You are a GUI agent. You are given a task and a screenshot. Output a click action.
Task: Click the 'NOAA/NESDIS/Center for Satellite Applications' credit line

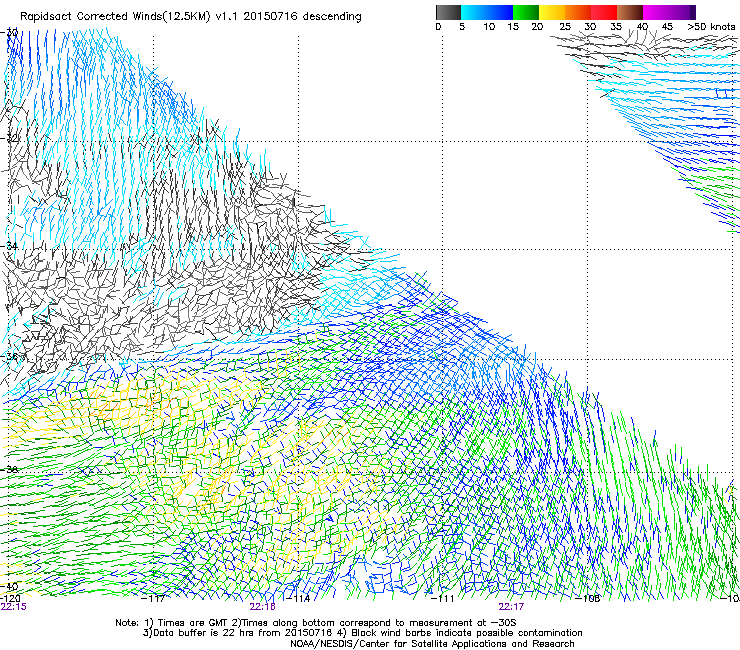432,644
